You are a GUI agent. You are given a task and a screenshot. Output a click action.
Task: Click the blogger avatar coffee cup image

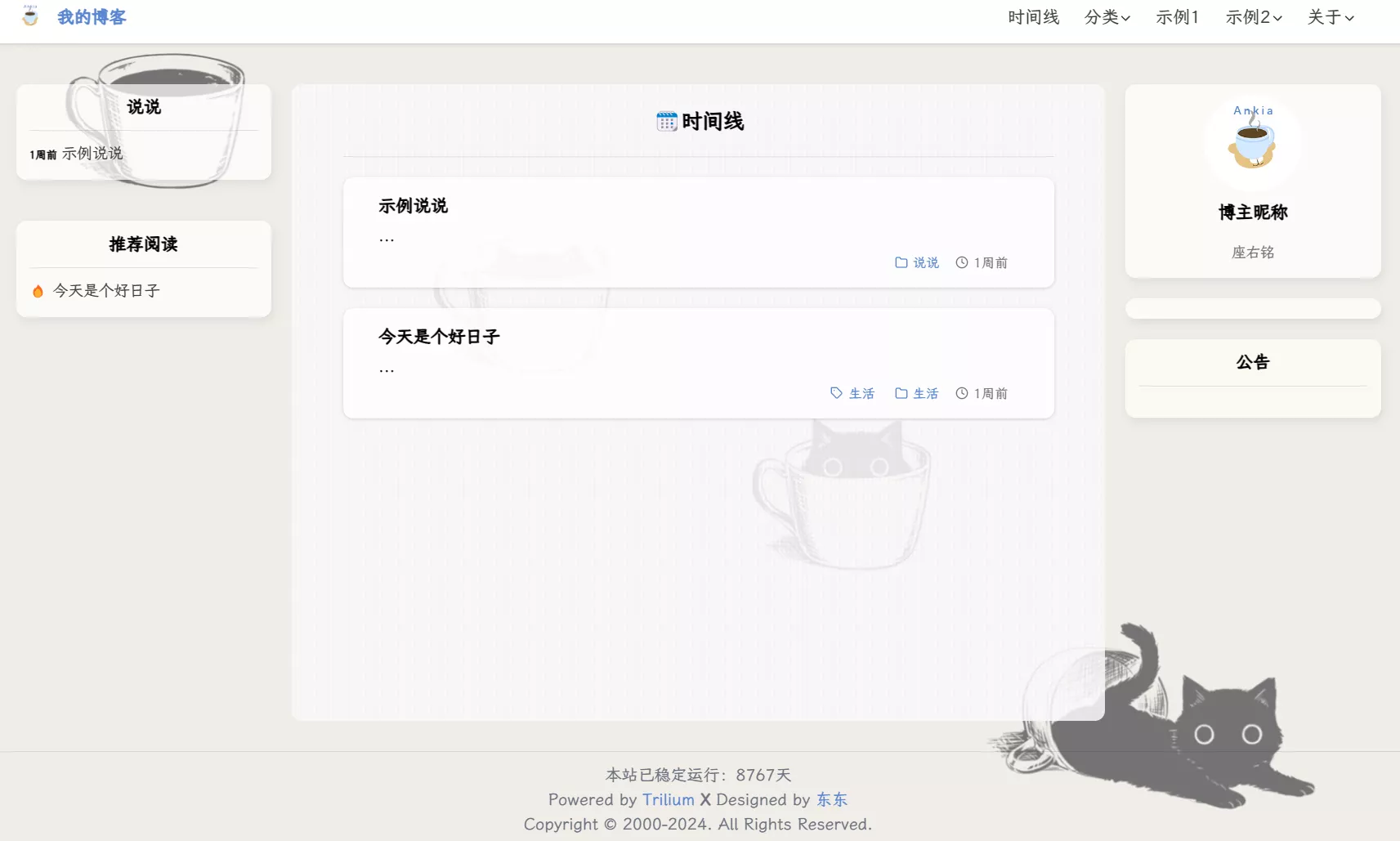pos(1252,142)
